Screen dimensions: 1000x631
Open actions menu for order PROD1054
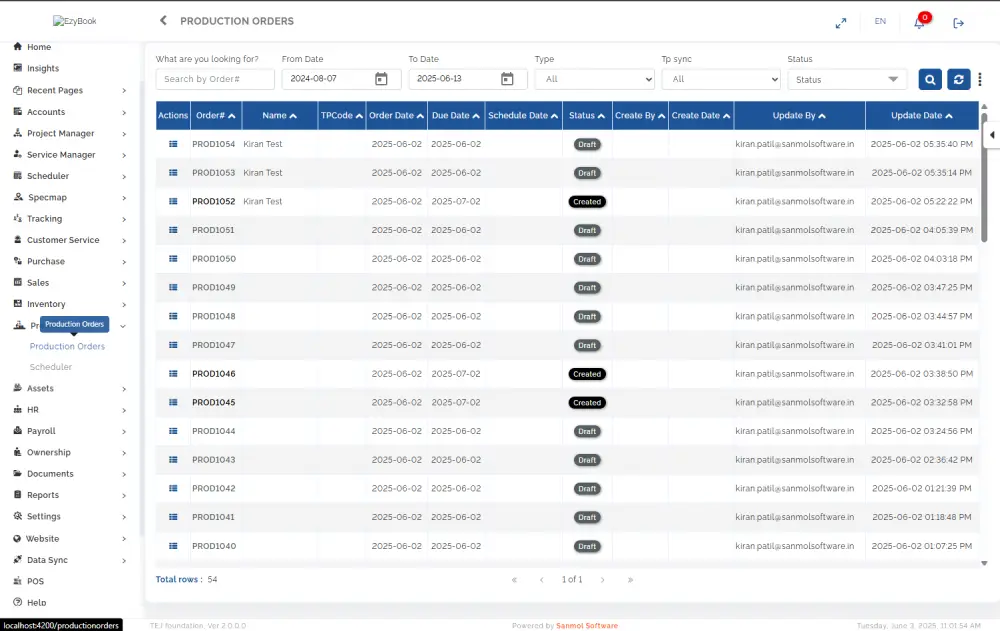173,145
